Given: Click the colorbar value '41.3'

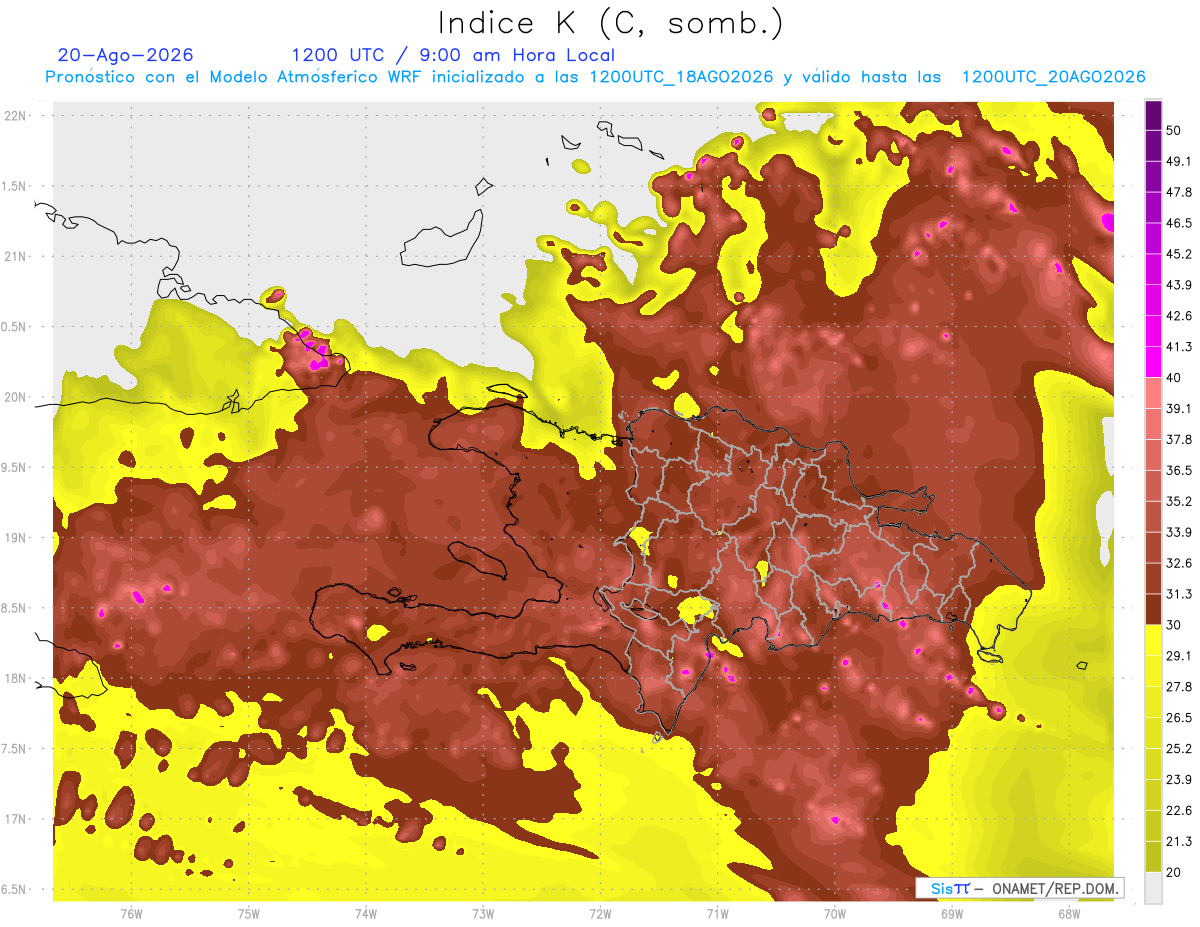Looking at the screenshot, I should [1179, 347].
